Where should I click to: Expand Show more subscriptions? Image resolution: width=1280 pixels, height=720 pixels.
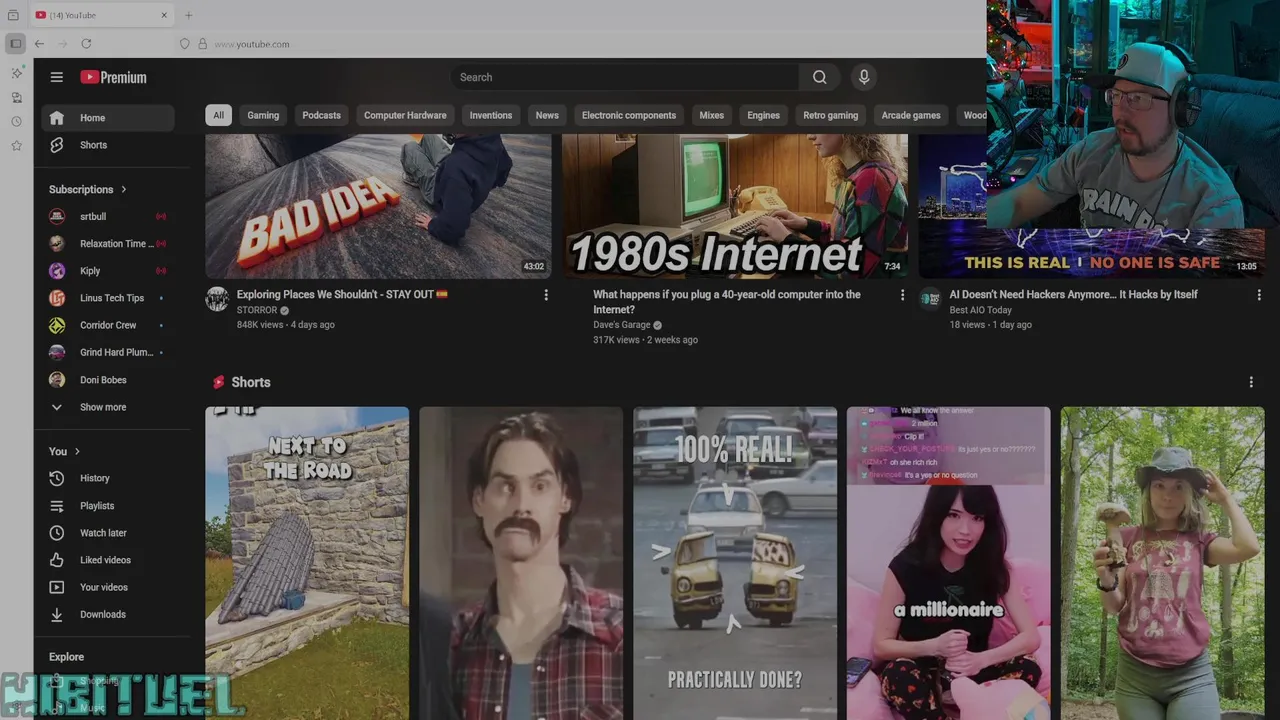pyautogui.click(x=108, y=407)
